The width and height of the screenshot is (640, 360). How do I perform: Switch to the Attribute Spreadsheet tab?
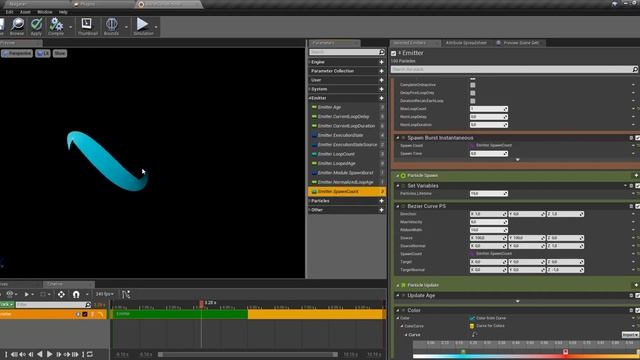point(466,43)
